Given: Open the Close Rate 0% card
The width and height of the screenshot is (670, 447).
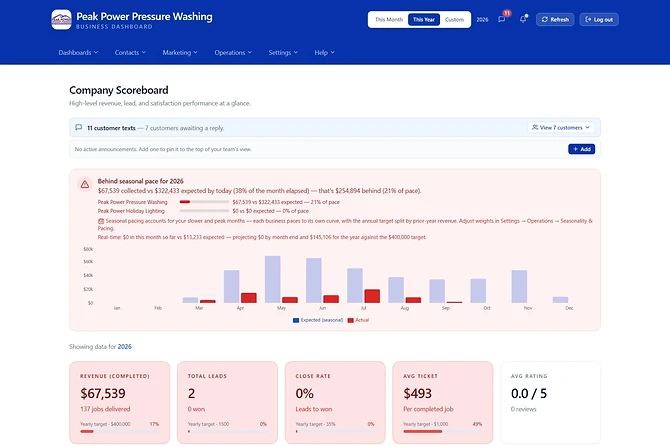Looking at the screenshot, I should pos(335,403).
